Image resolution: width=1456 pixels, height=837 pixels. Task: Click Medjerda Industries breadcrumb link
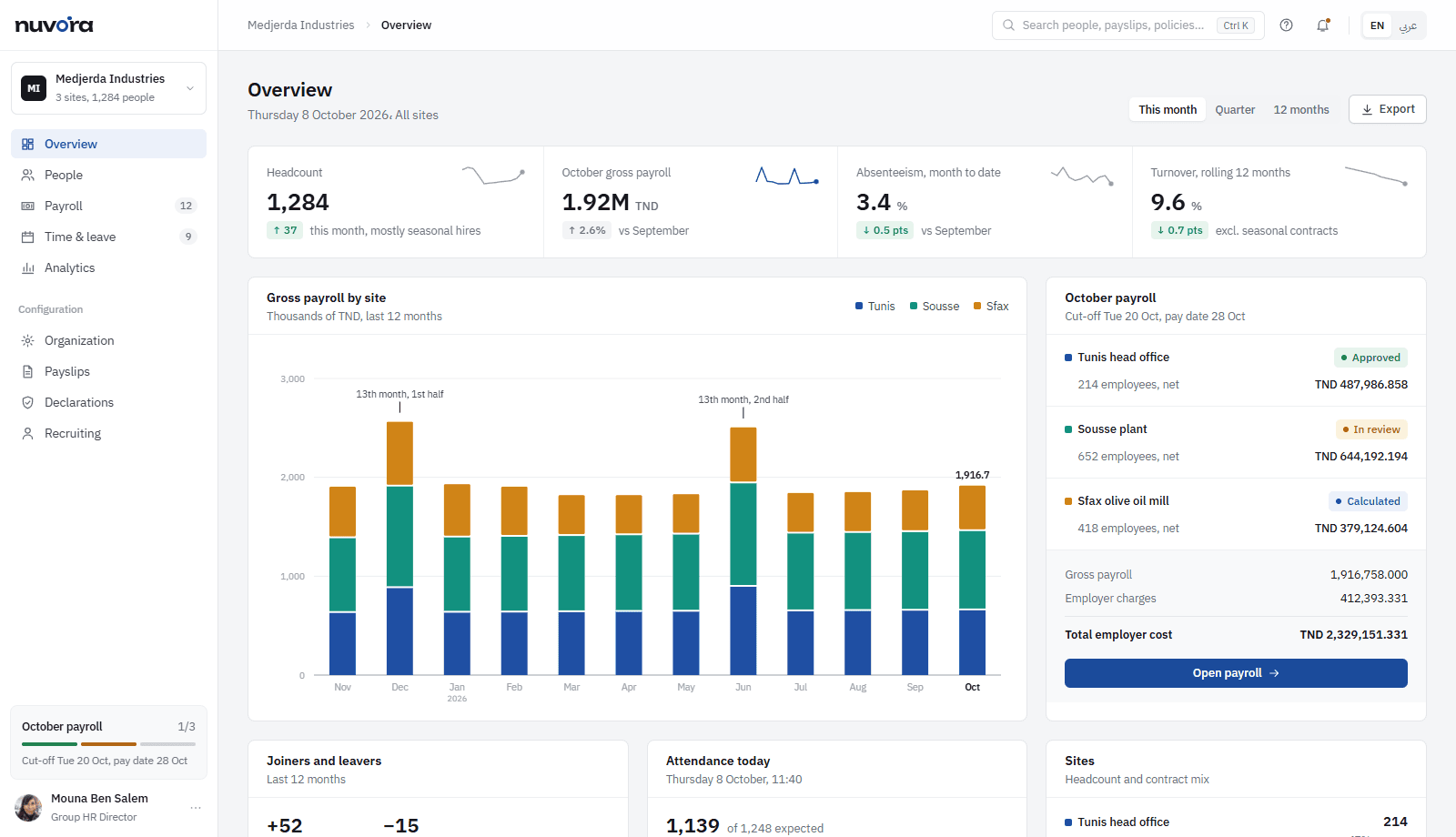point(301,25)
